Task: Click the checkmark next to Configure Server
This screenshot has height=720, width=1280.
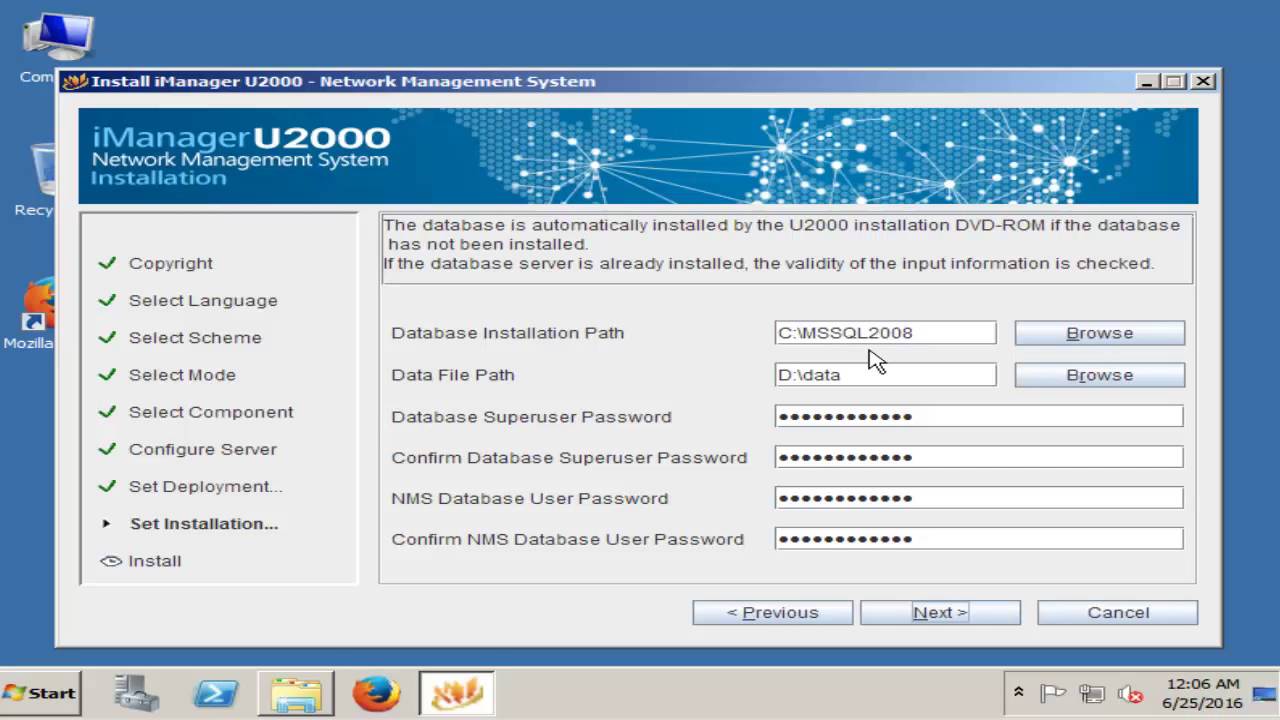Action: tap(107, 449)
